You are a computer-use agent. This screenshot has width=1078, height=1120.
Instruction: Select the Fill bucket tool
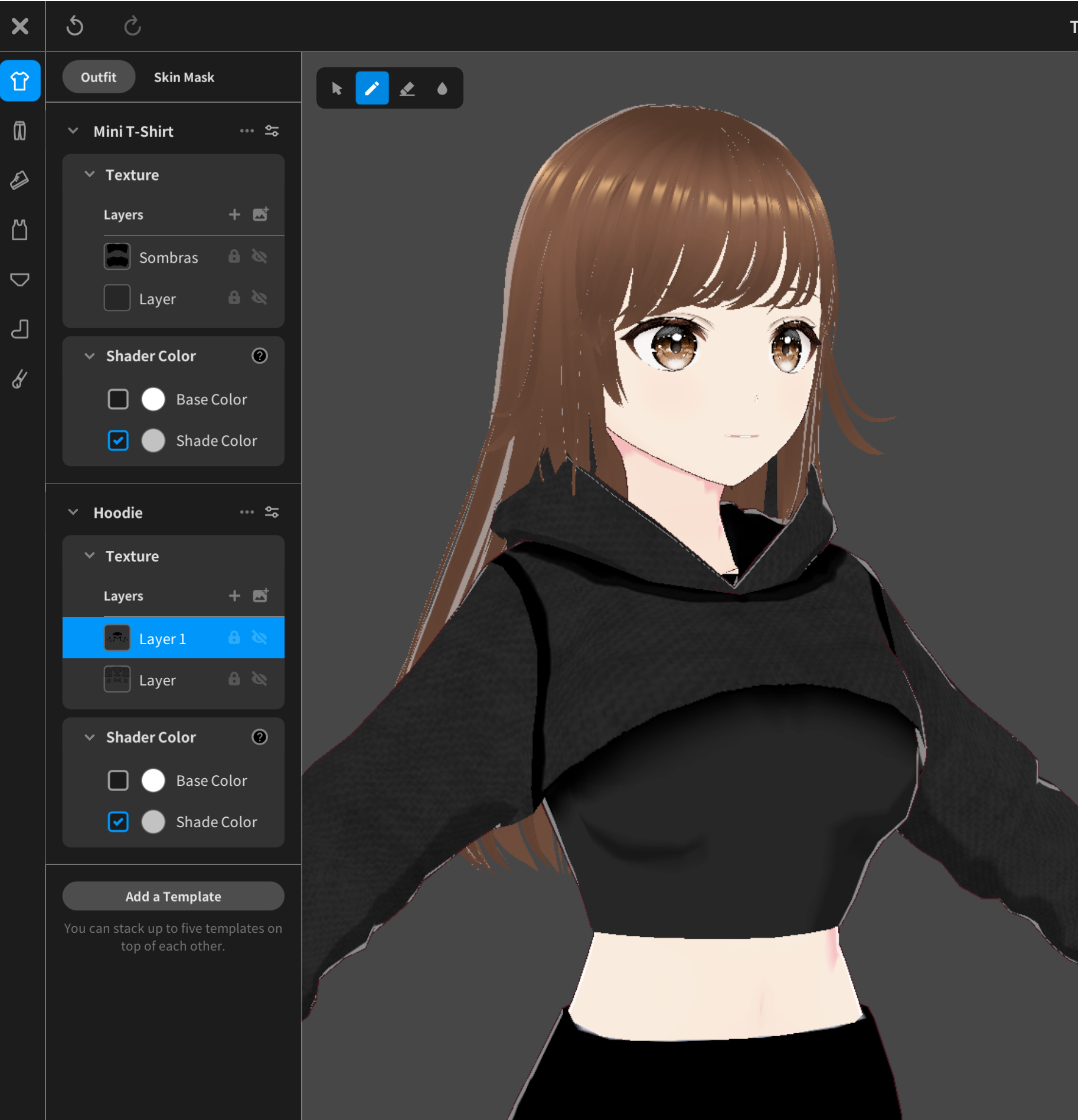click(442, 89)
